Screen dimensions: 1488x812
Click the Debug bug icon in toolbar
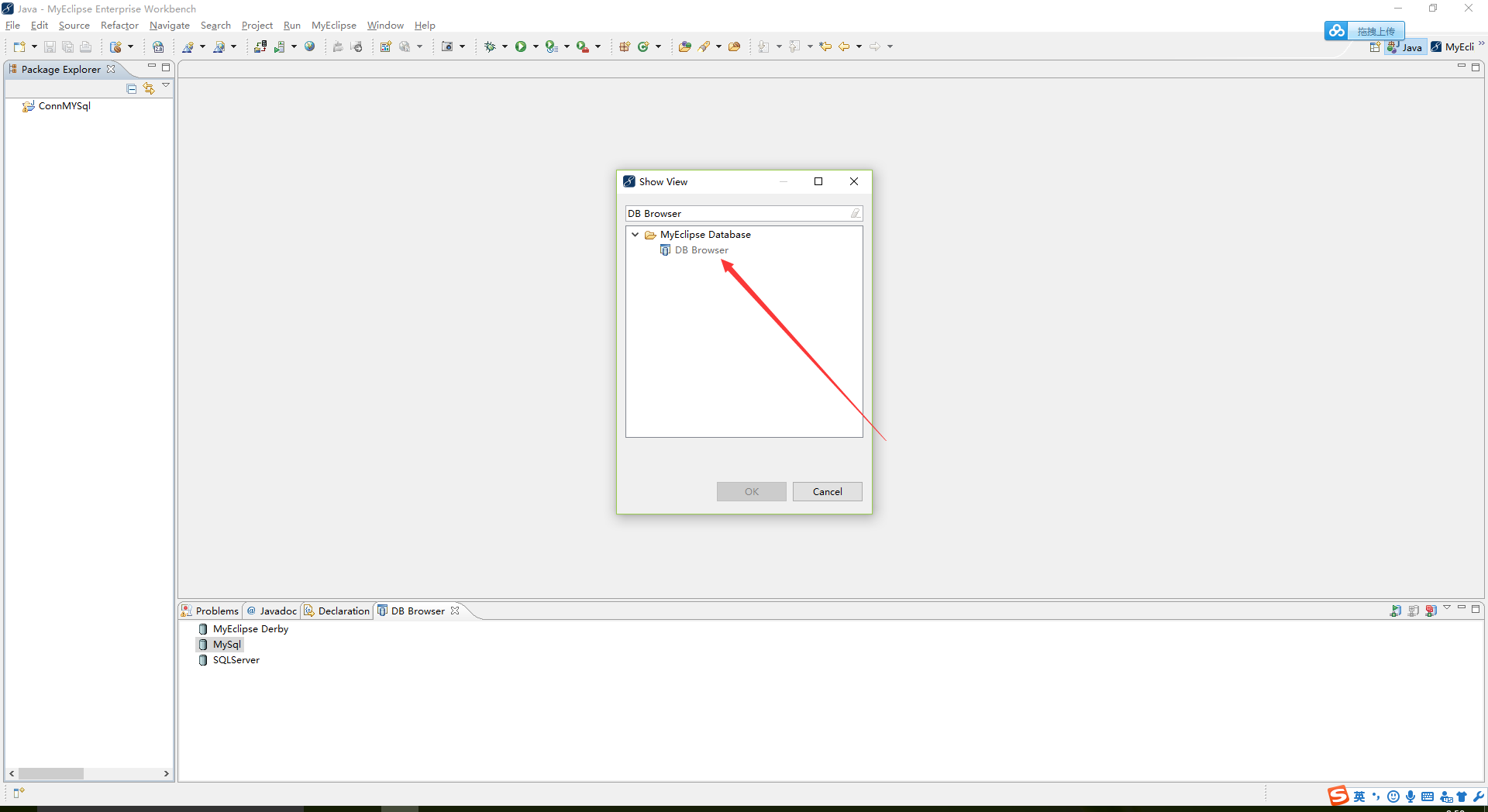[x=490, y=46]
